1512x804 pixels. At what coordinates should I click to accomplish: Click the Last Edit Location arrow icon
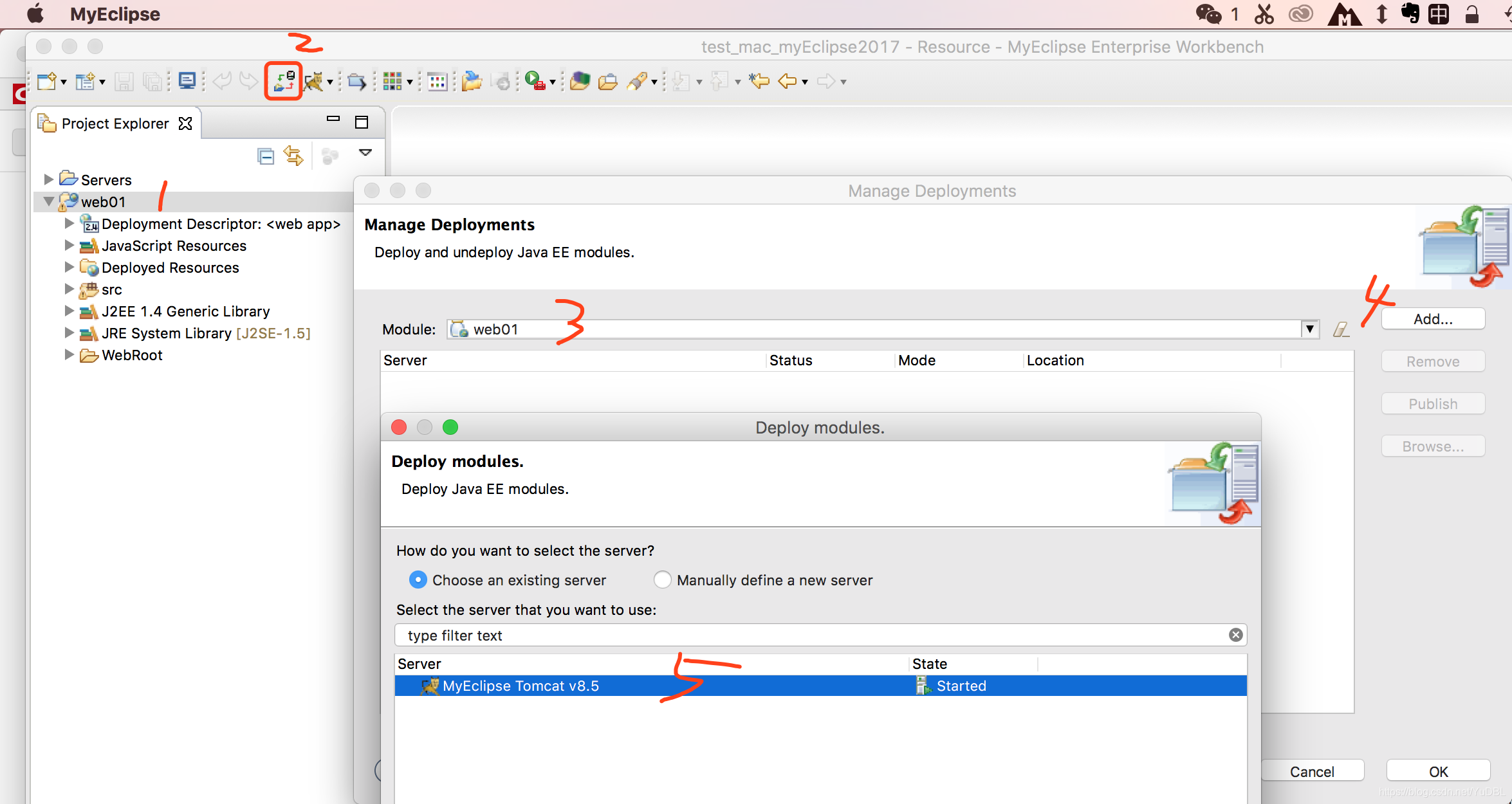(x=759, y=81)
